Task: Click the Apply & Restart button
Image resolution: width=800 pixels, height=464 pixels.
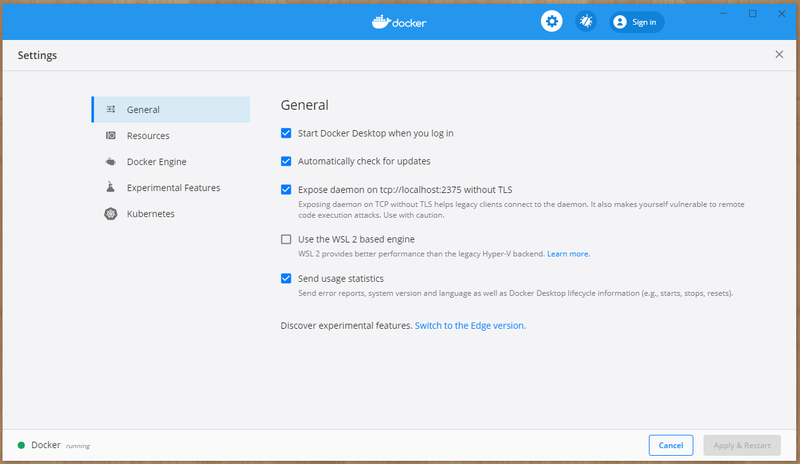Action: [742, 445]
